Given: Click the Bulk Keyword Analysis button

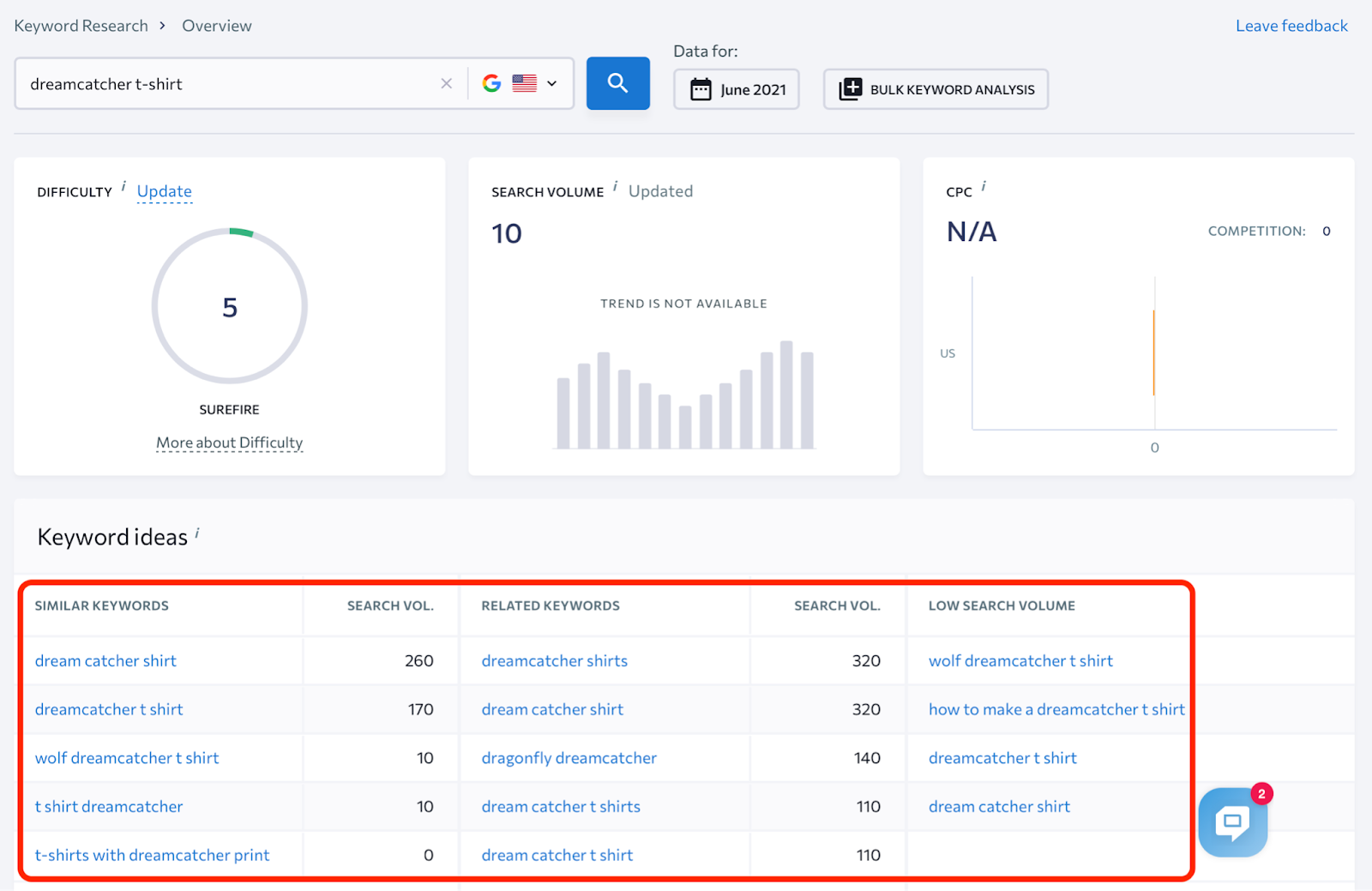Looking at the screenshot, I should 936,89.
